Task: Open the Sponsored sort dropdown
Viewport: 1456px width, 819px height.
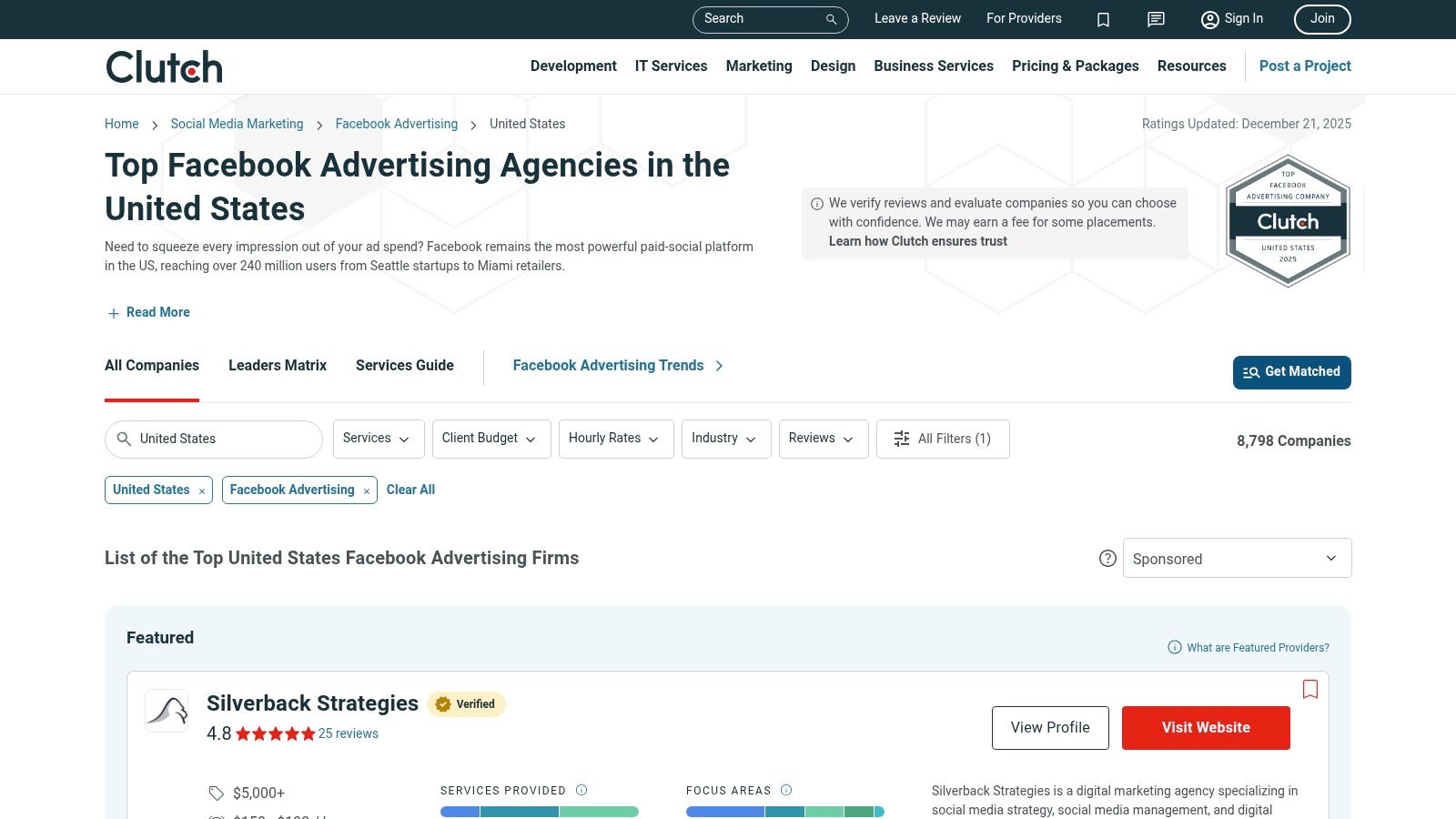Action: 1237,558
